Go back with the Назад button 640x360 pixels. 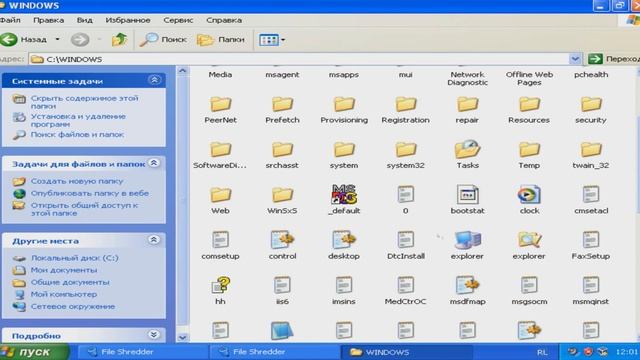point(24,40)
